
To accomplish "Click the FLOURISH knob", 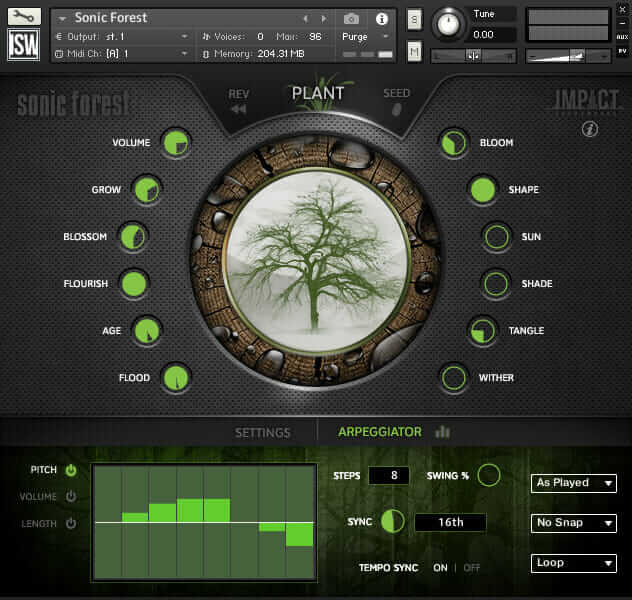I will (x=134, y=284).
